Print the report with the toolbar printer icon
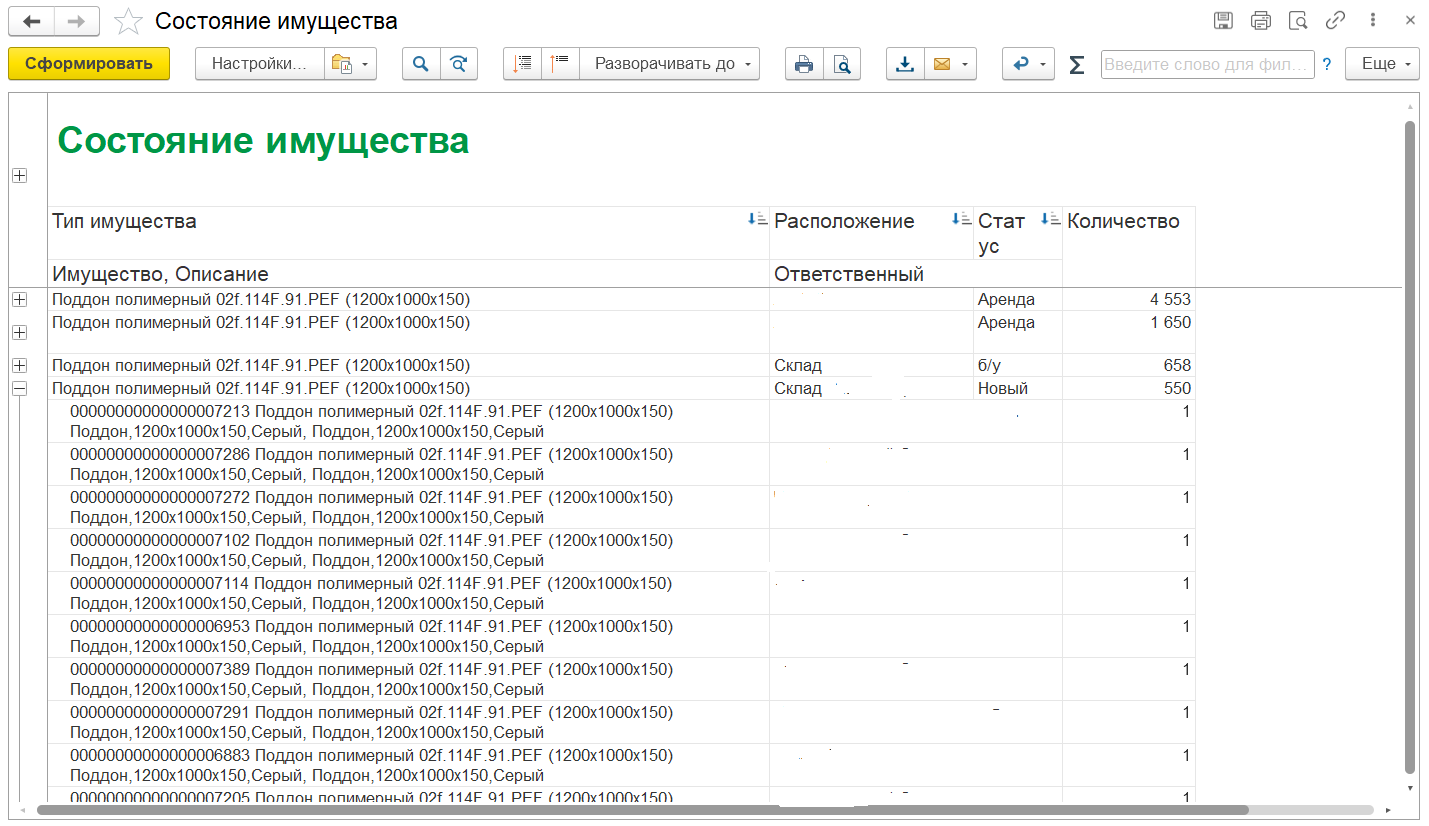Image resolution: width=1429 pixels, height=826 pixels. coord(804,64)
